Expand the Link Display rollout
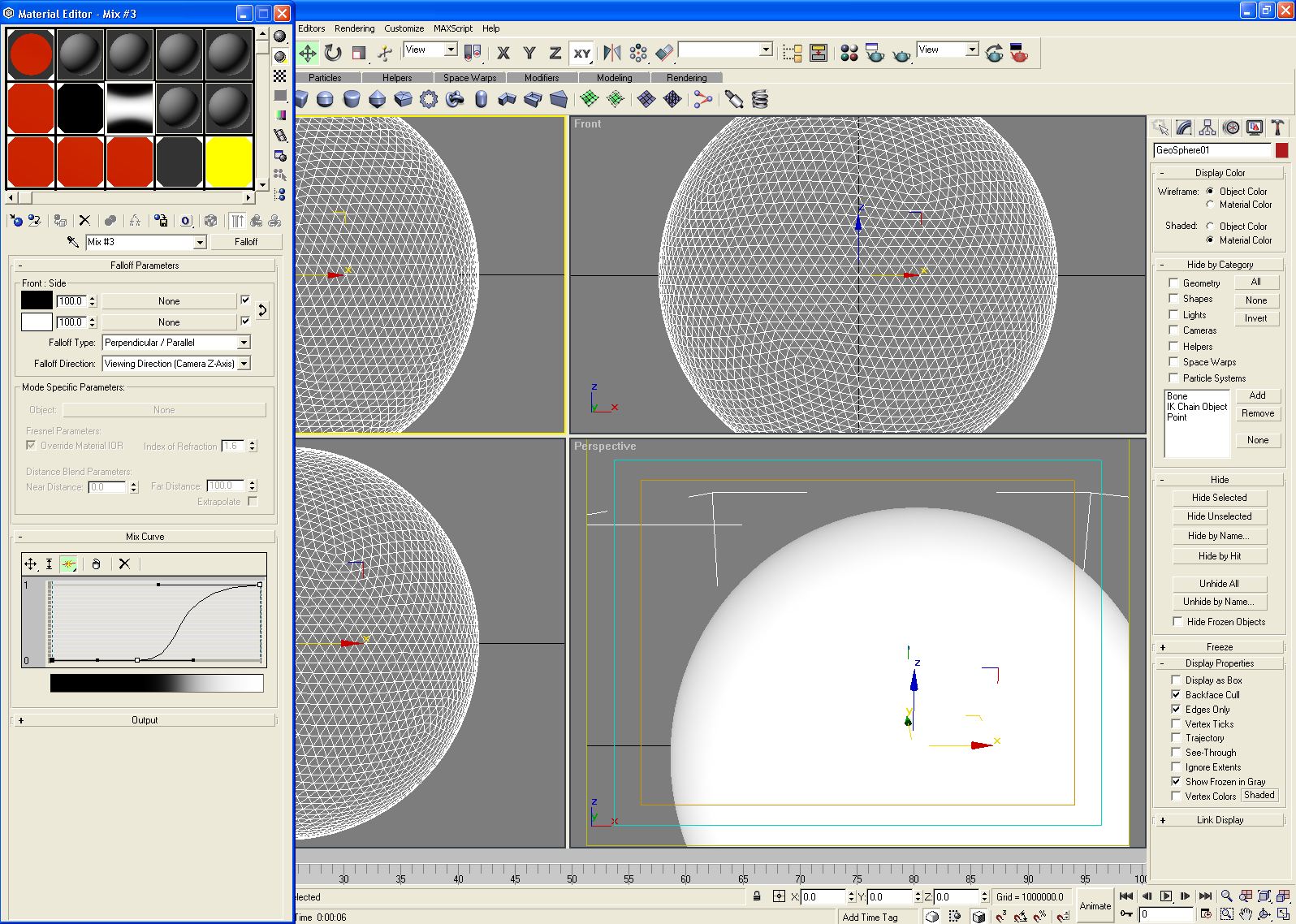This screenshot has height=924, width=1296. click(1219, 820)
